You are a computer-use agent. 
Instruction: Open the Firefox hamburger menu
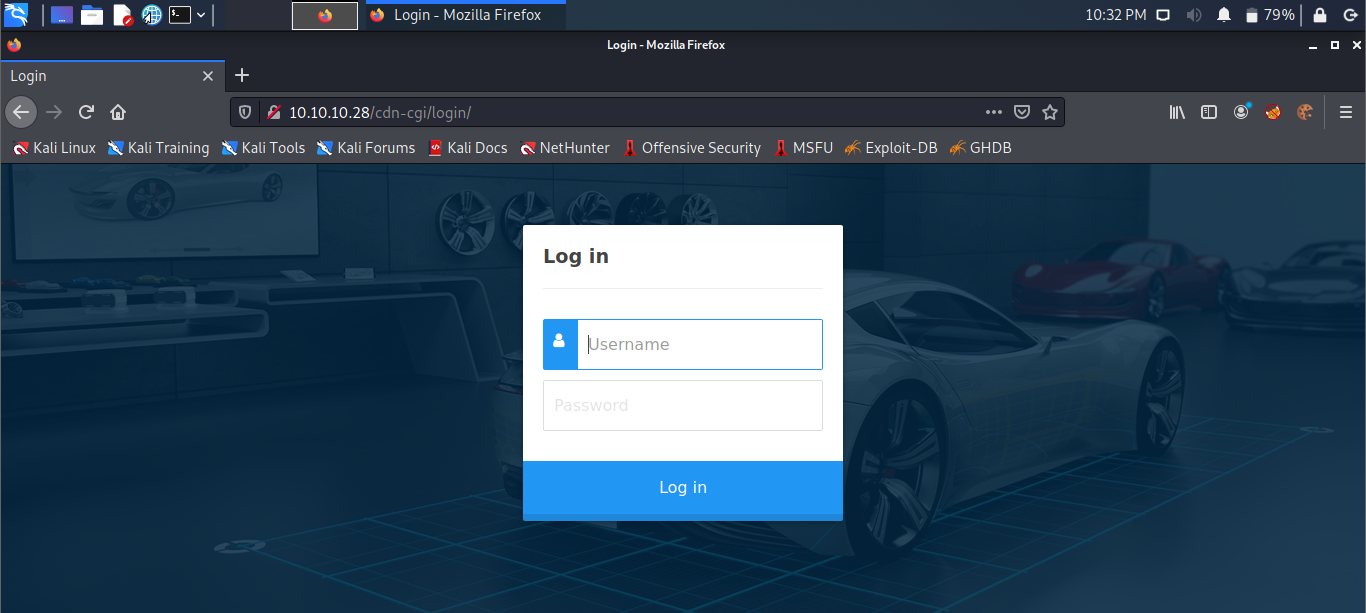pyautogui.click(x=1346, y=112)
